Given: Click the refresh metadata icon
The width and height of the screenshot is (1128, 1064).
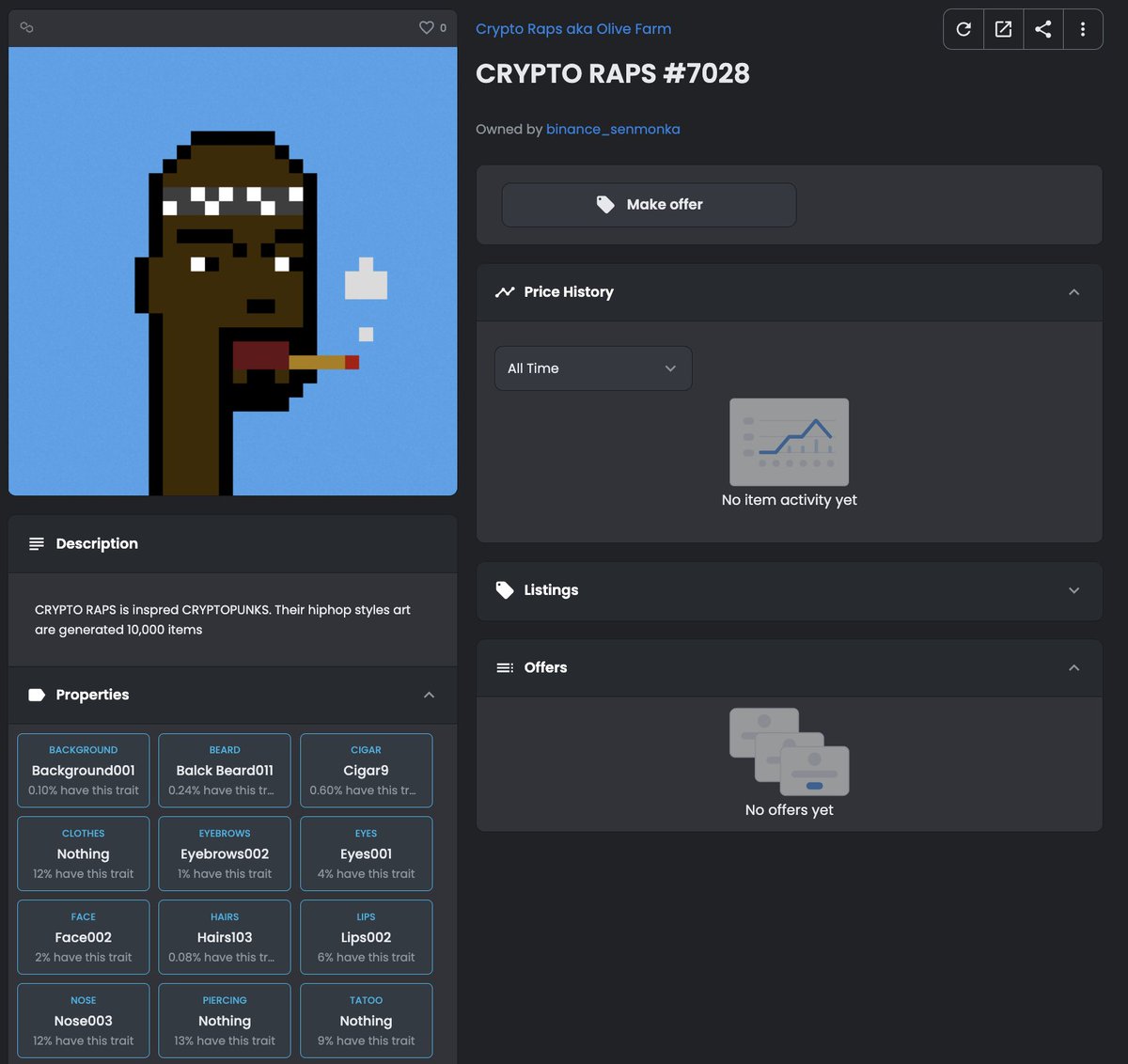Looking at the screenshot, I should (963, 29).
